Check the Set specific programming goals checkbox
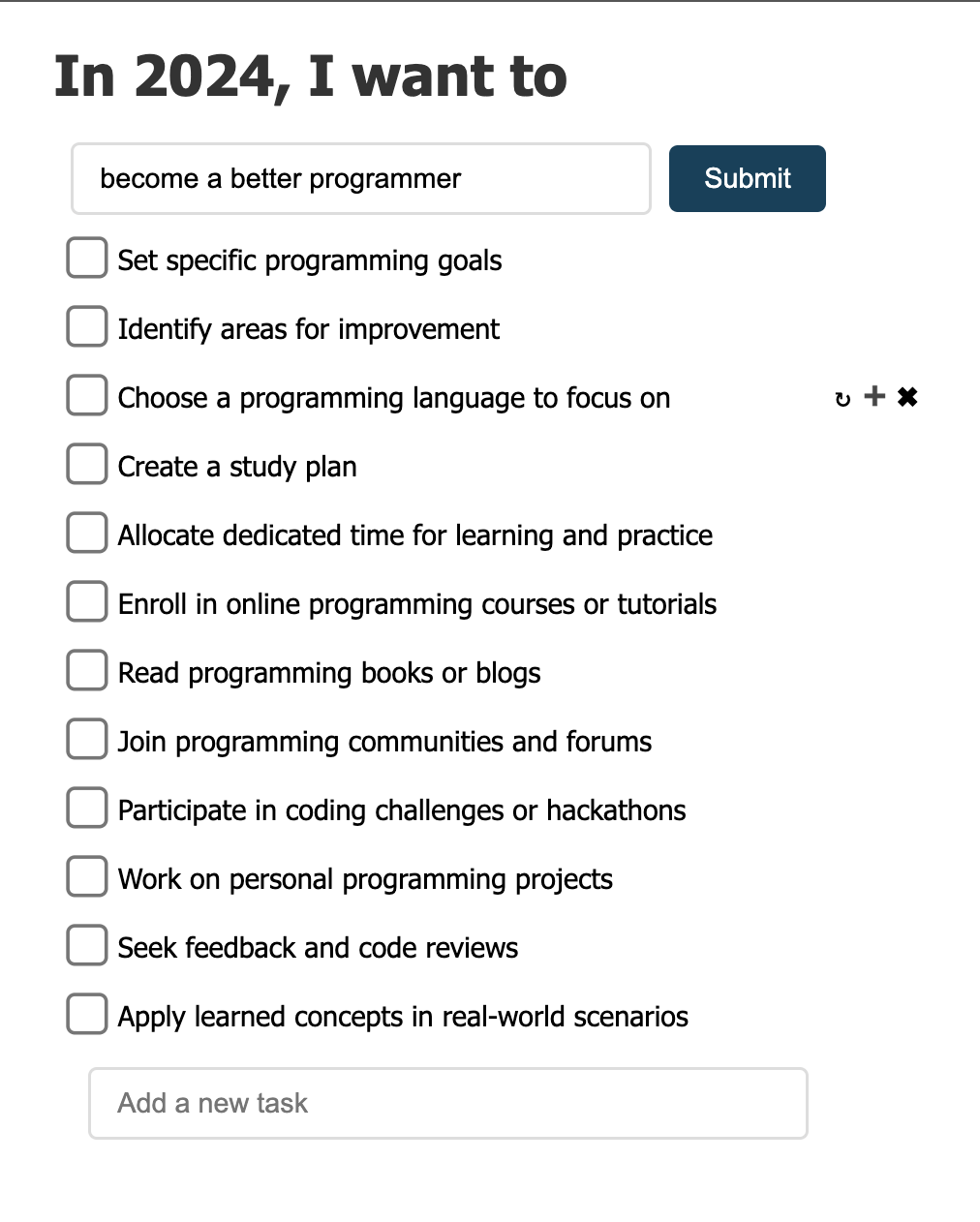The height and width of the screenshot is (1222, 980). 86,258
